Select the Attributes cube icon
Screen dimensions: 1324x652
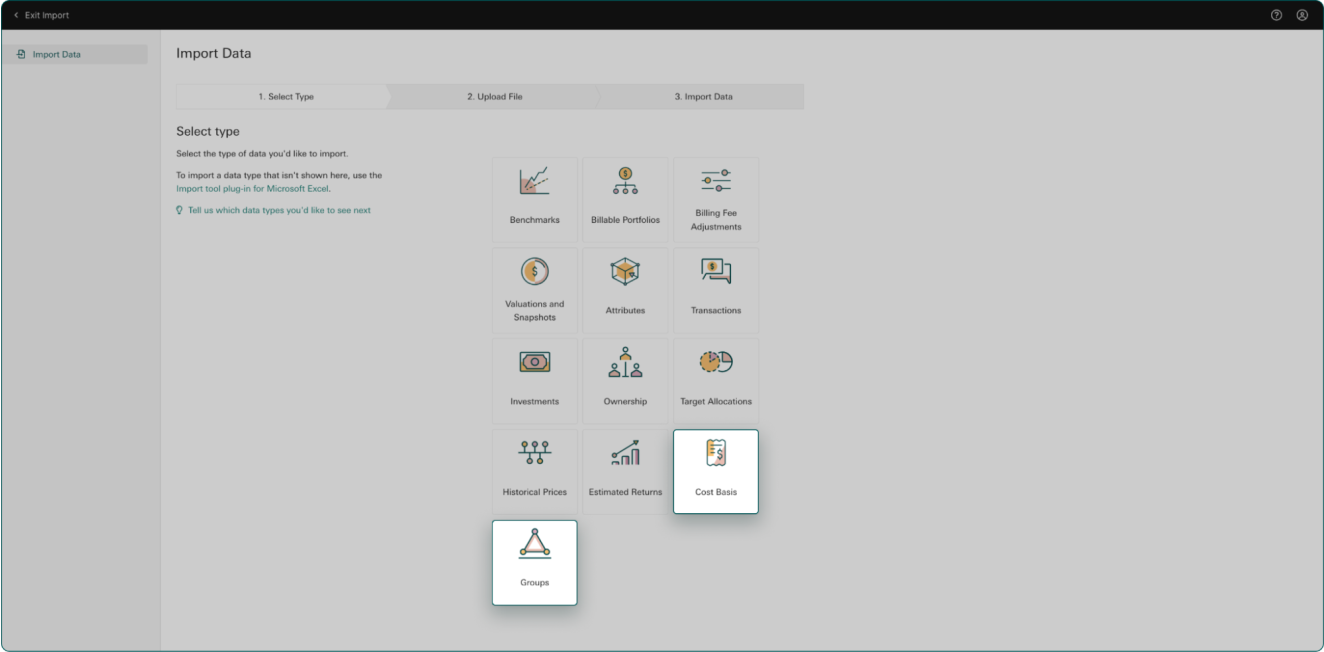pos(625,271)
